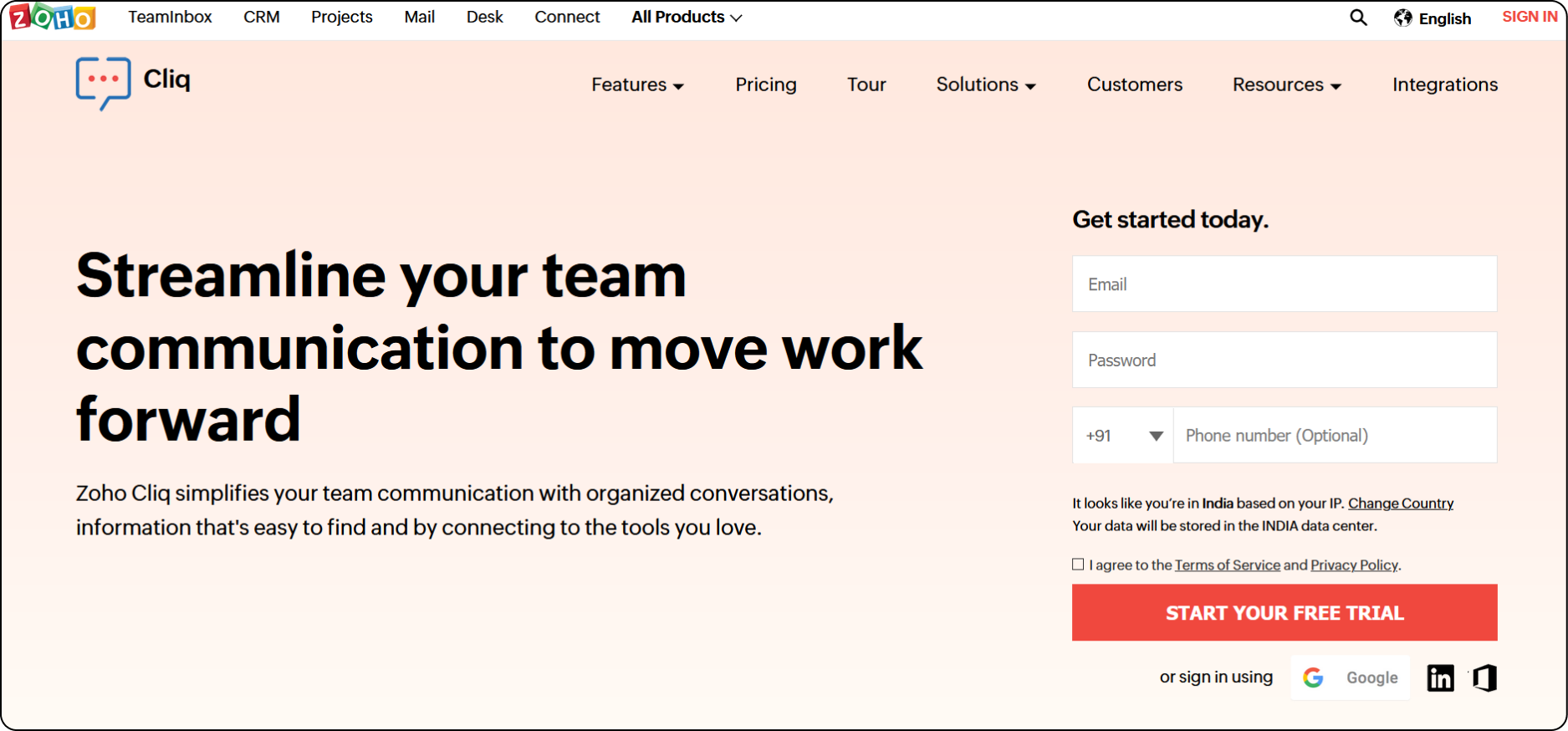The image size is (1568, 731).
Task: Sign in using Microsoft Office icon
Action: click(x=1484, y=677)
